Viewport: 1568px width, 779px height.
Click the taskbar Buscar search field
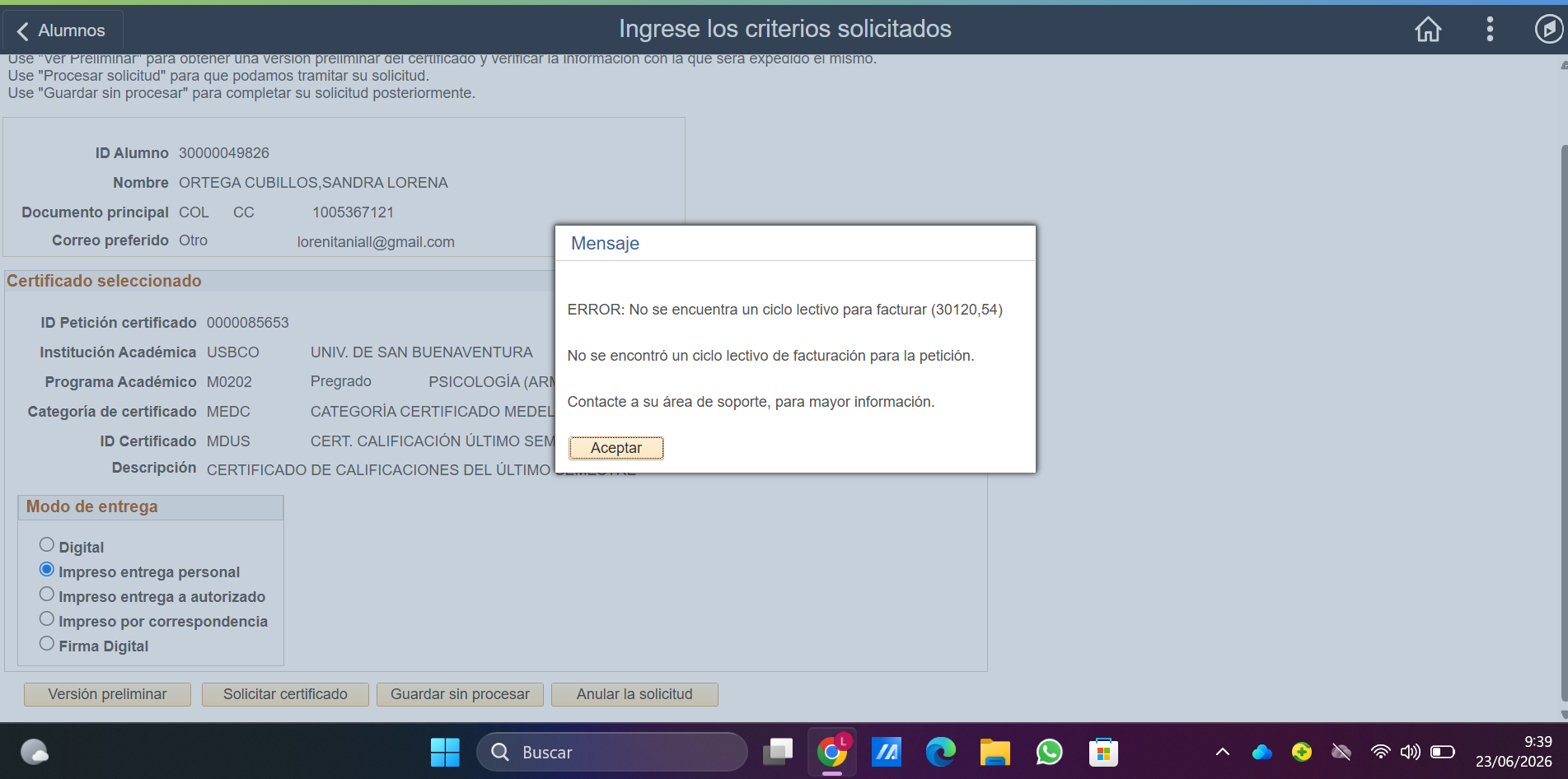[x=611, y=752]
